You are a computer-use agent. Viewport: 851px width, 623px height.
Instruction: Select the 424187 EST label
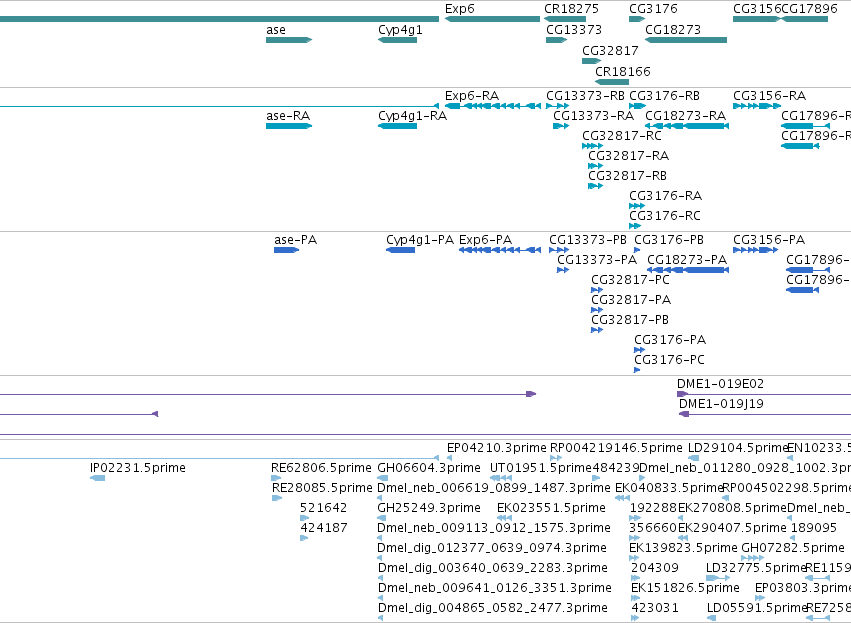pos(324,528)
